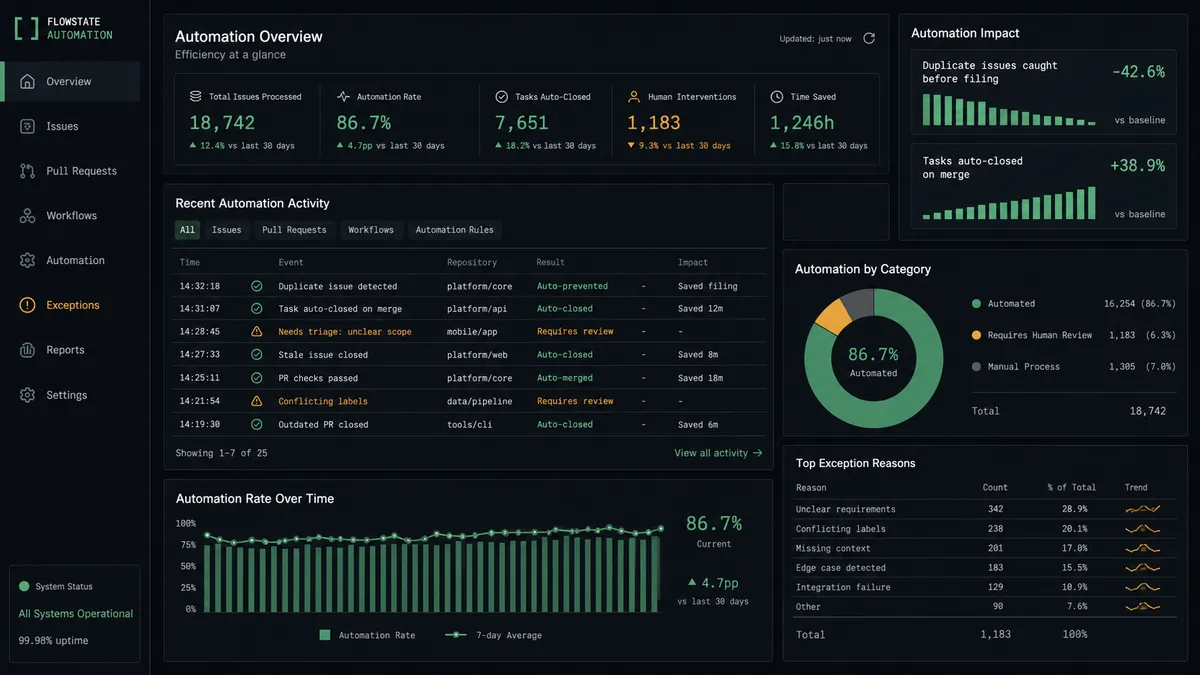This screenshot has height=675, width=1200.
Task: Click the data/pipeline repository link
Action: coord(479,401)
